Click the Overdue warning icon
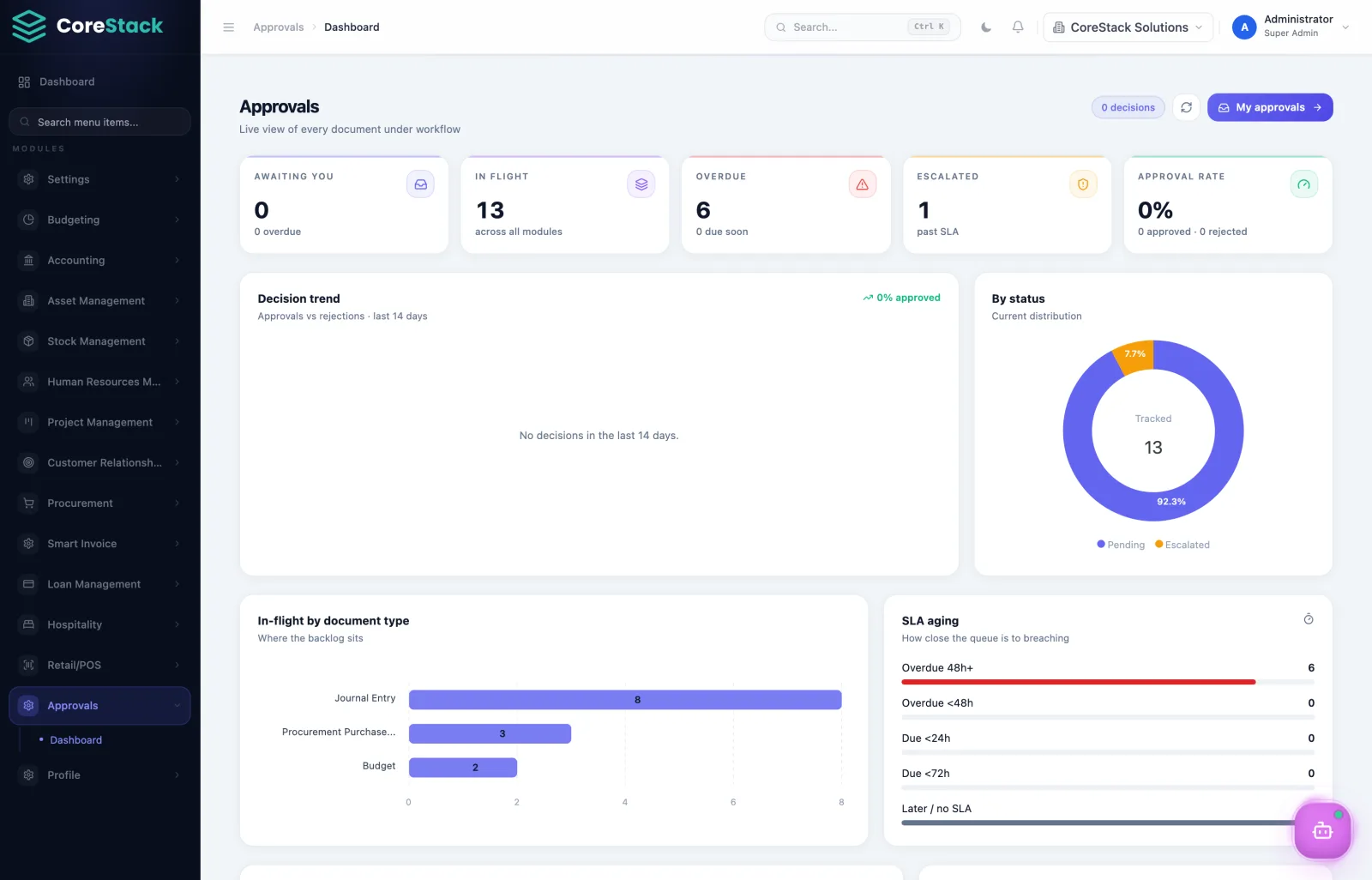Screen dimensions: 1372x880 click(862, 184)
